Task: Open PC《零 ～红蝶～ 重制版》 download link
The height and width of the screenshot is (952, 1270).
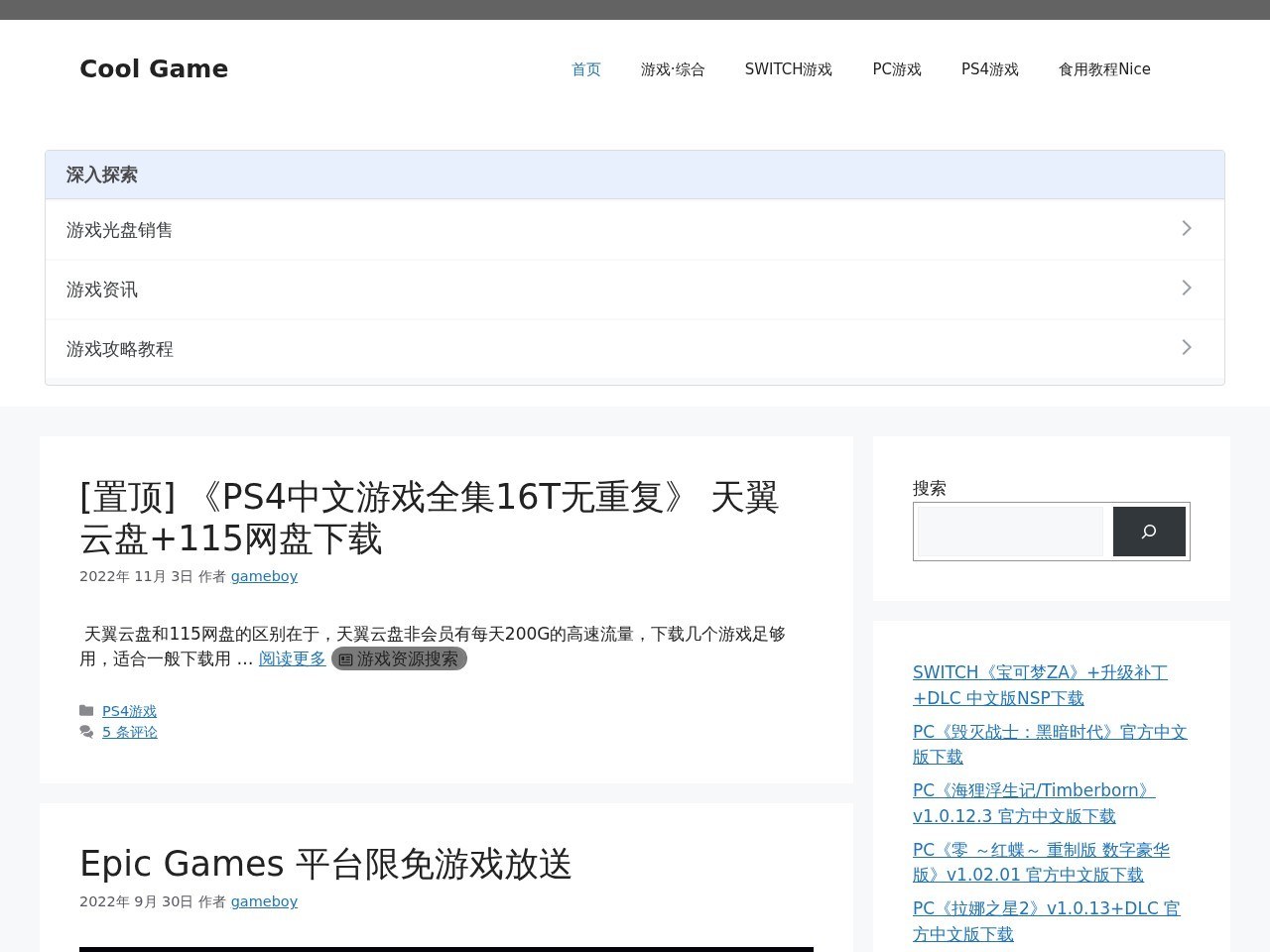Action: 1041,862
